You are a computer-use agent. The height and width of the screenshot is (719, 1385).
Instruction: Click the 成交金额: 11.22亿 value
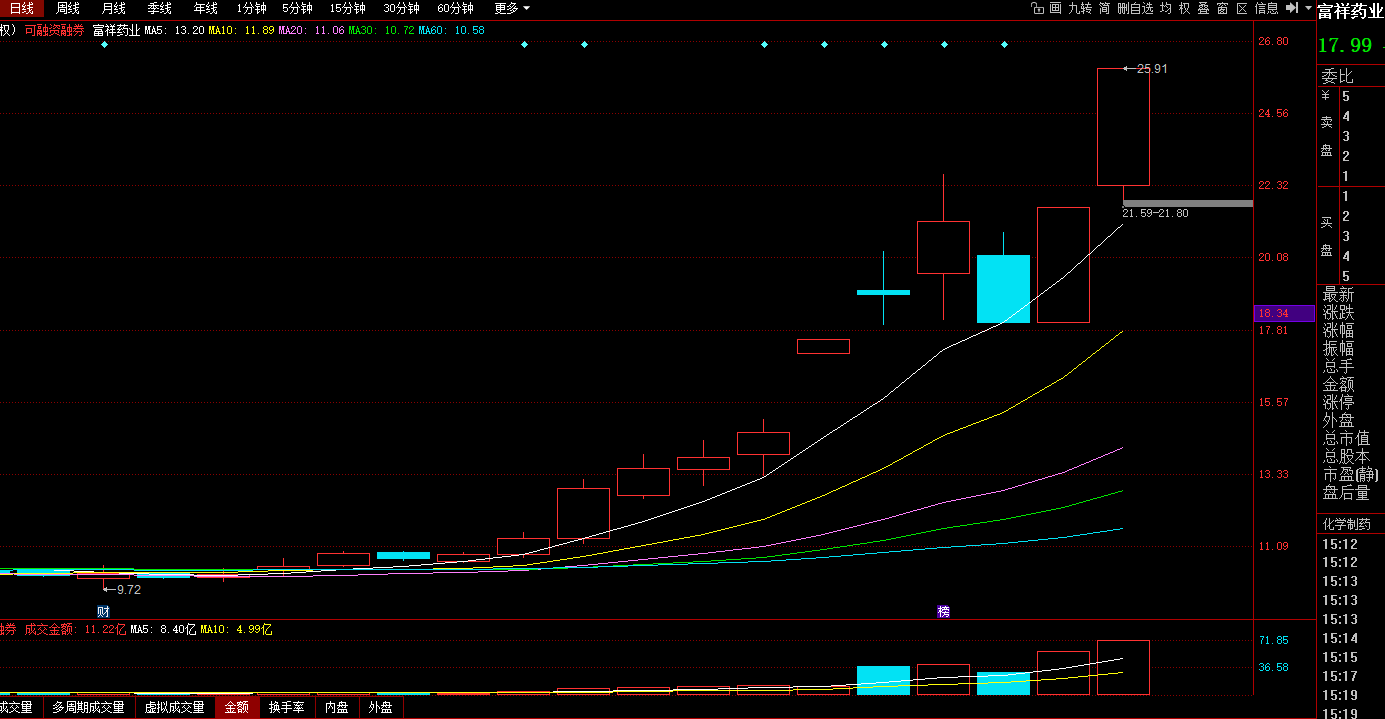click(76, 629)
